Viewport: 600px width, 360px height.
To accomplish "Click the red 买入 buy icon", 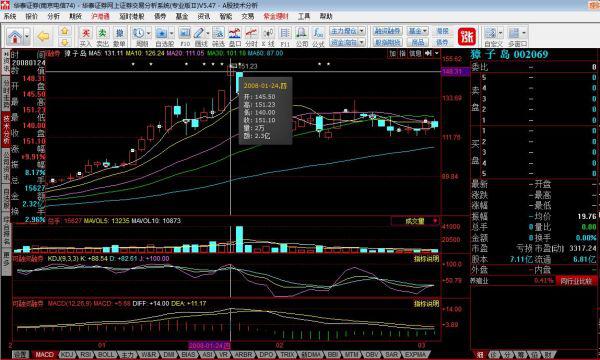I will [x=86, y=37].
